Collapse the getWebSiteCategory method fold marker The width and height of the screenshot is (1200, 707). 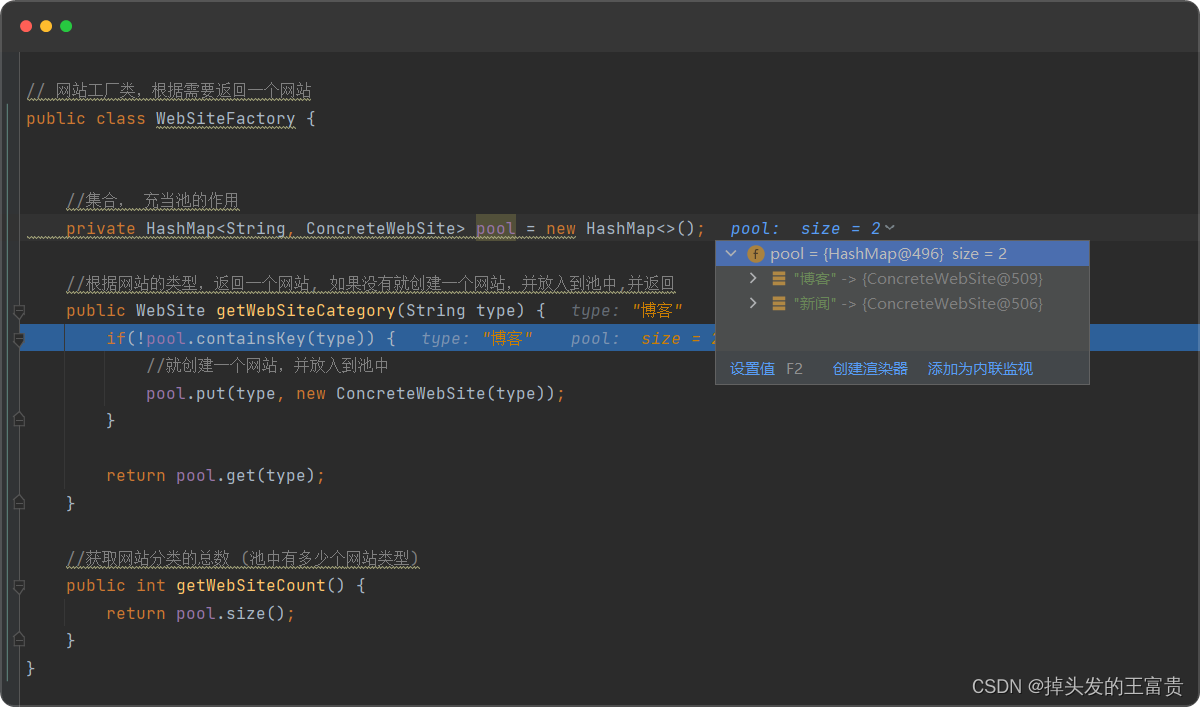(18, 312)
